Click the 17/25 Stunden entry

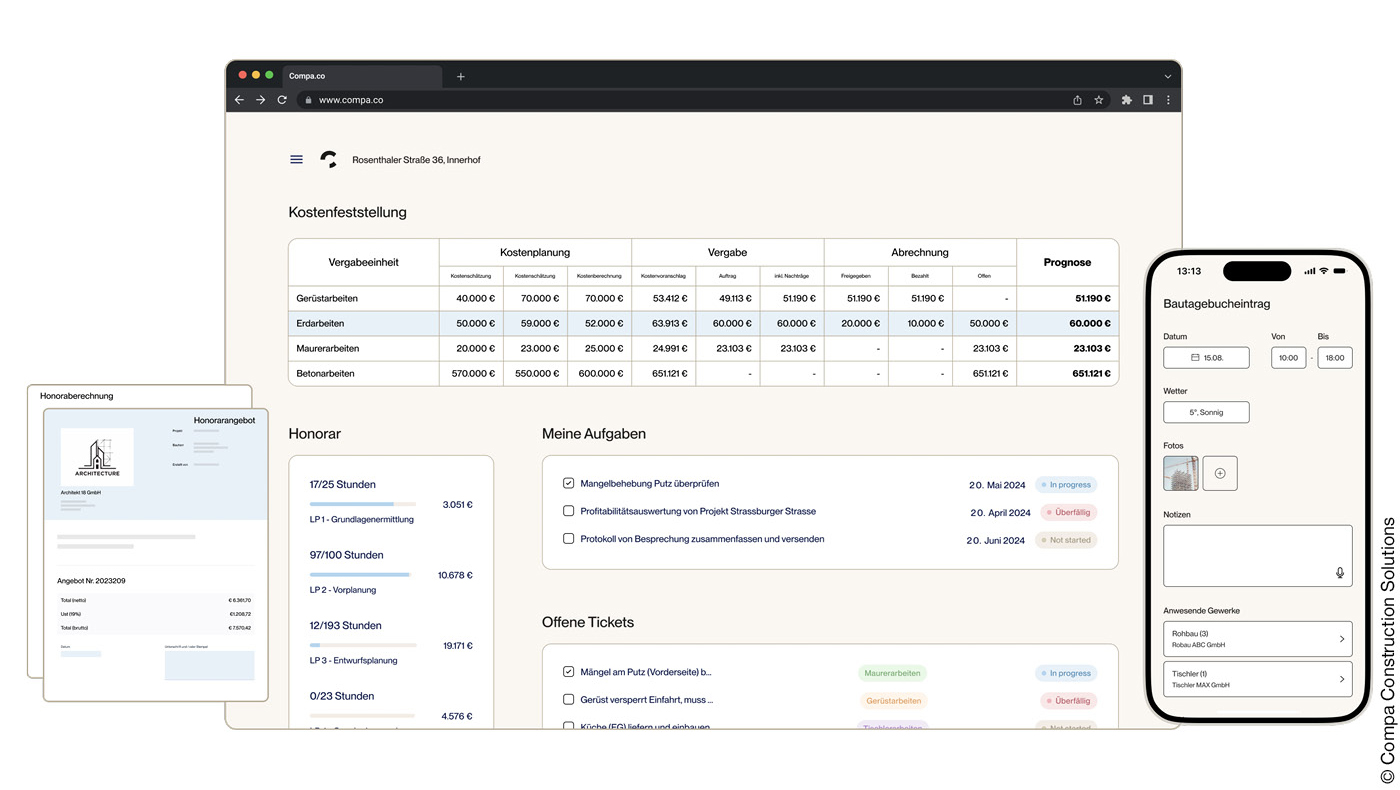coord(342,484)
